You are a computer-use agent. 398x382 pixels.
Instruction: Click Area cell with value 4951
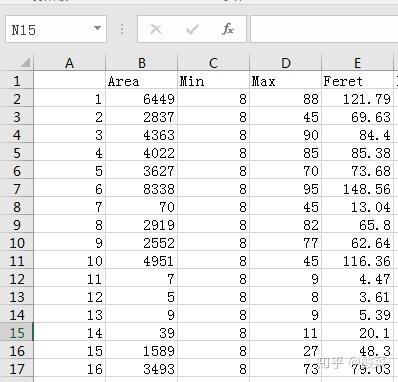point(142,261)
